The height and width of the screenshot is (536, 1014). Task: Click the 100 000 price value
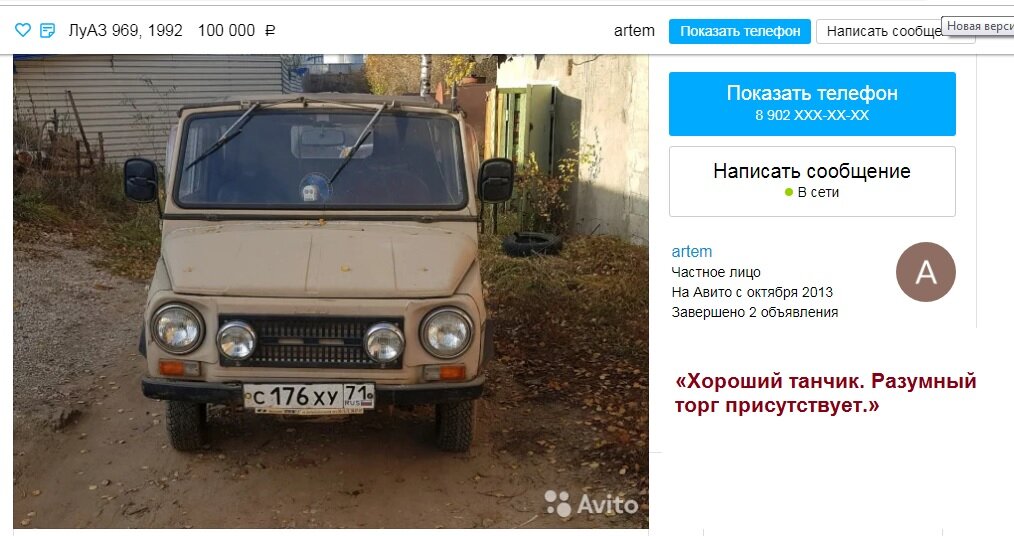pyautogui.click(x=226, y=30)
